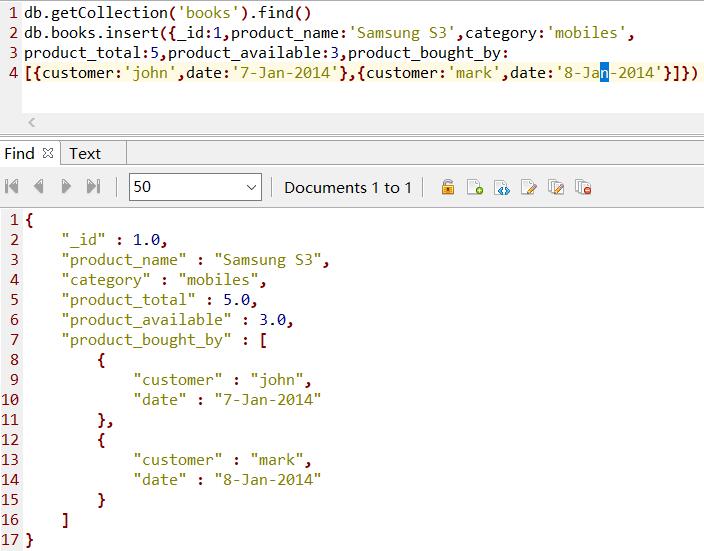Click "7-Jan-2014" date in results
This screenshot has height=551, width=704.
coord(268,400)
